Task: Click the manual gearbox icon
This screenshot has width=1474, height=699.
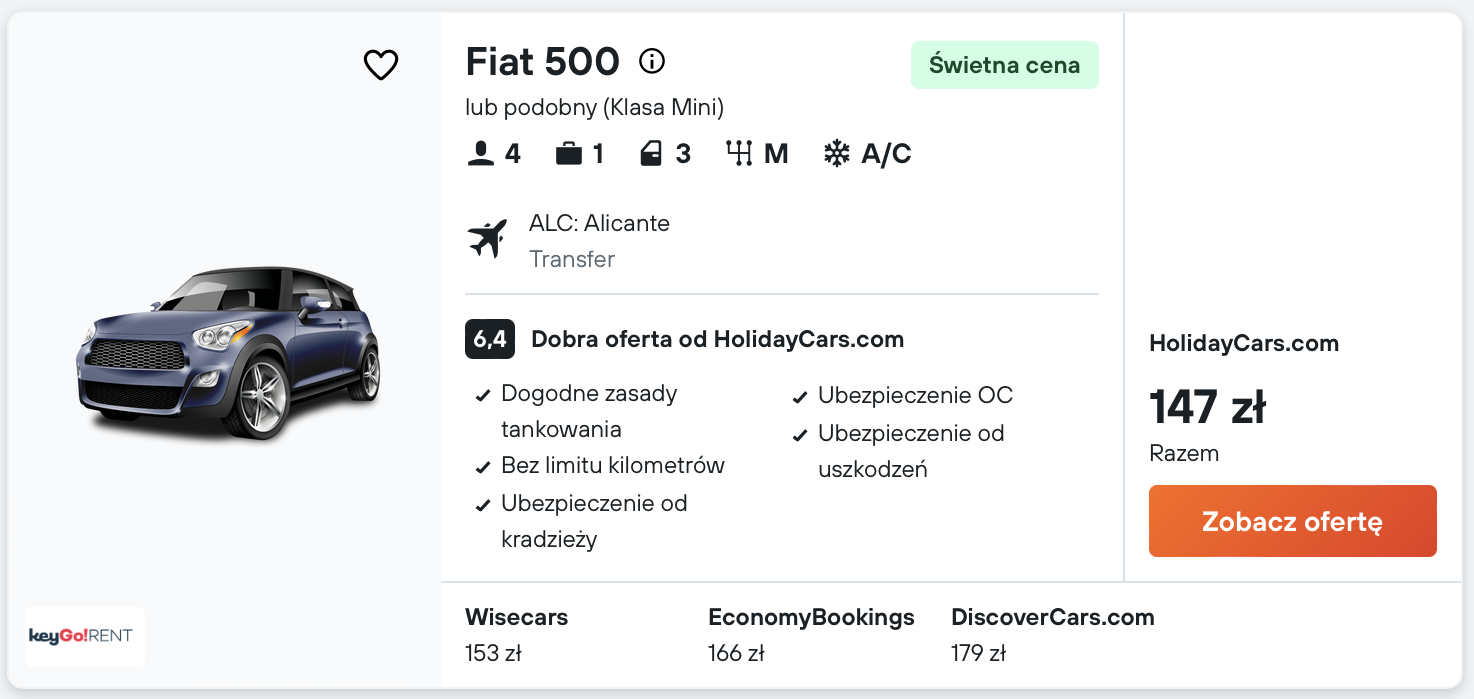Action: tap(739, 154)
